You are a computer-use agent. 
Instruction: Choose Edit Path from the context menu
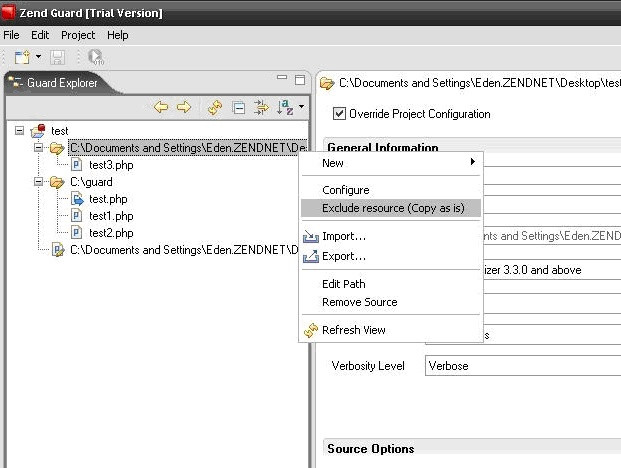tap(391, 284)
